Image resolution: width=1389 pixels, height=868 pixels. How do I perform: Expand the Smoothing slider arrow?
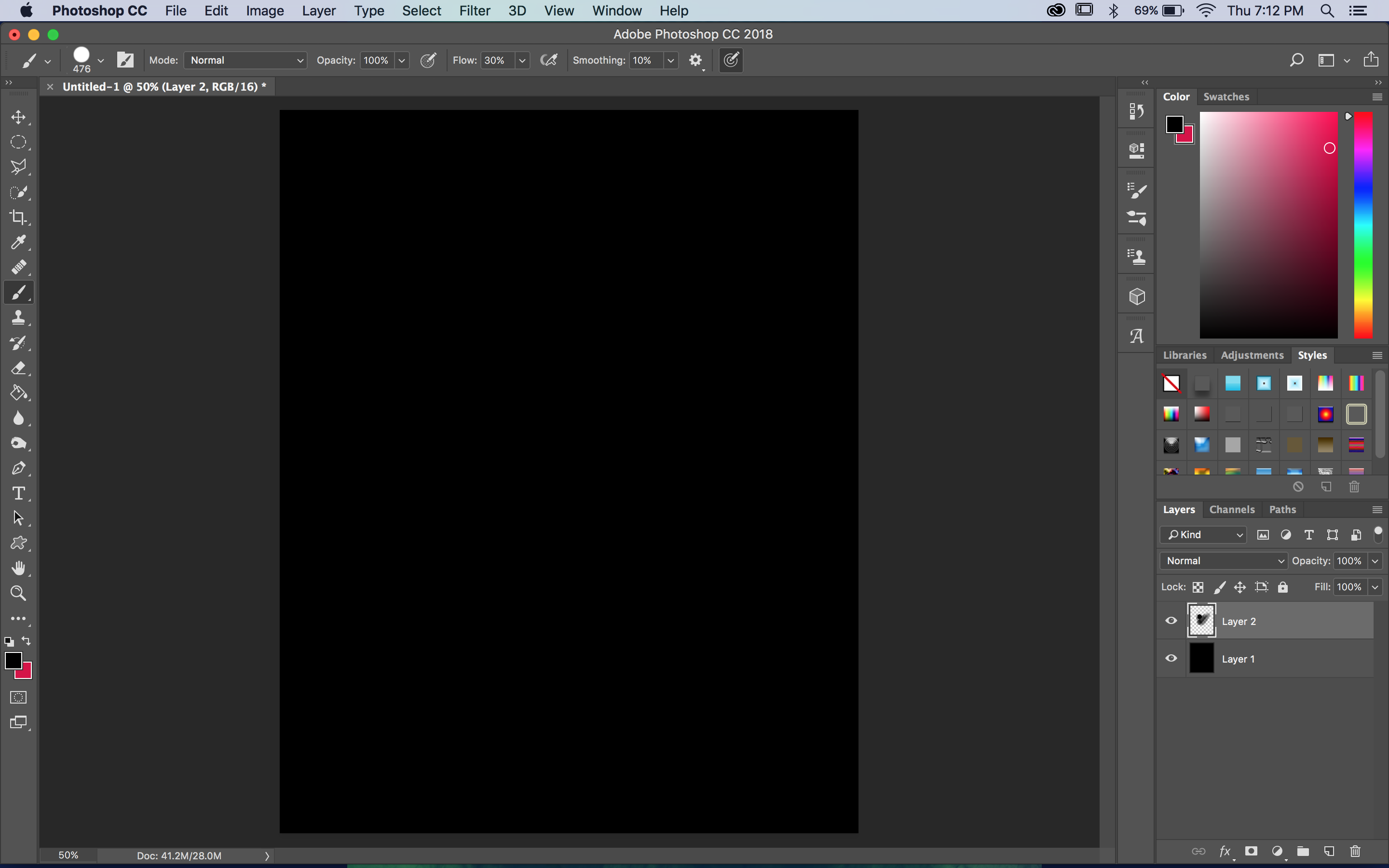tap(670, 60)
